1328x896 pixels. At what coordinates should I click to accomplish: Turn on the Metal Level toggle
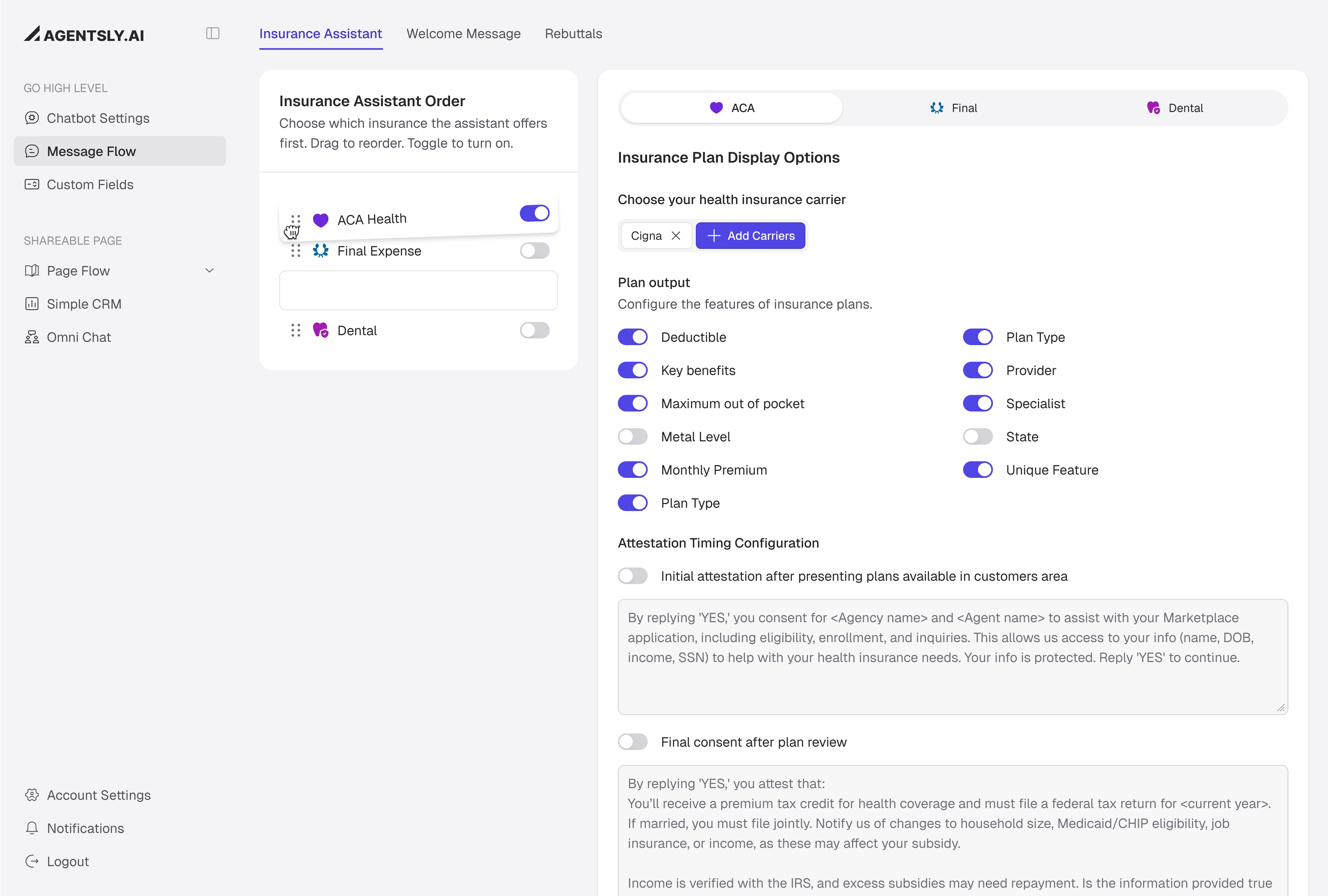[633, 437]
